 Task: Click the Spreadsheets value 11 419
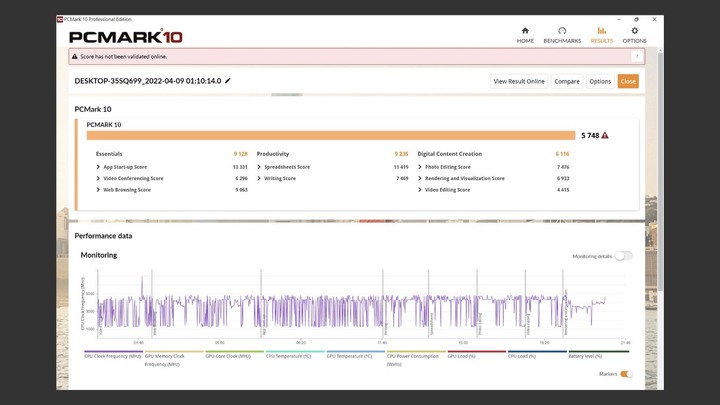[x=401, y=167]
